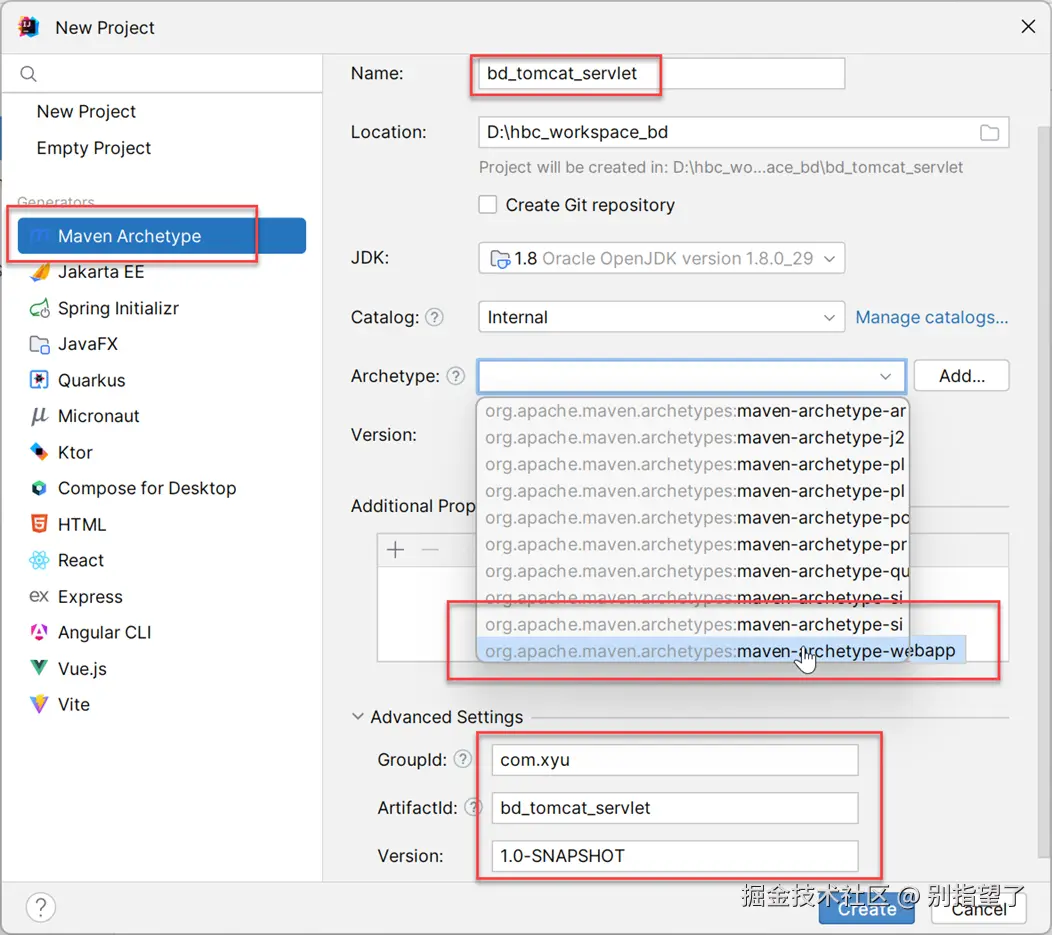The width and height of the screenshot is (1052, 935).
Task: Select the React generator icon
Action: click(x=40, y=560)
